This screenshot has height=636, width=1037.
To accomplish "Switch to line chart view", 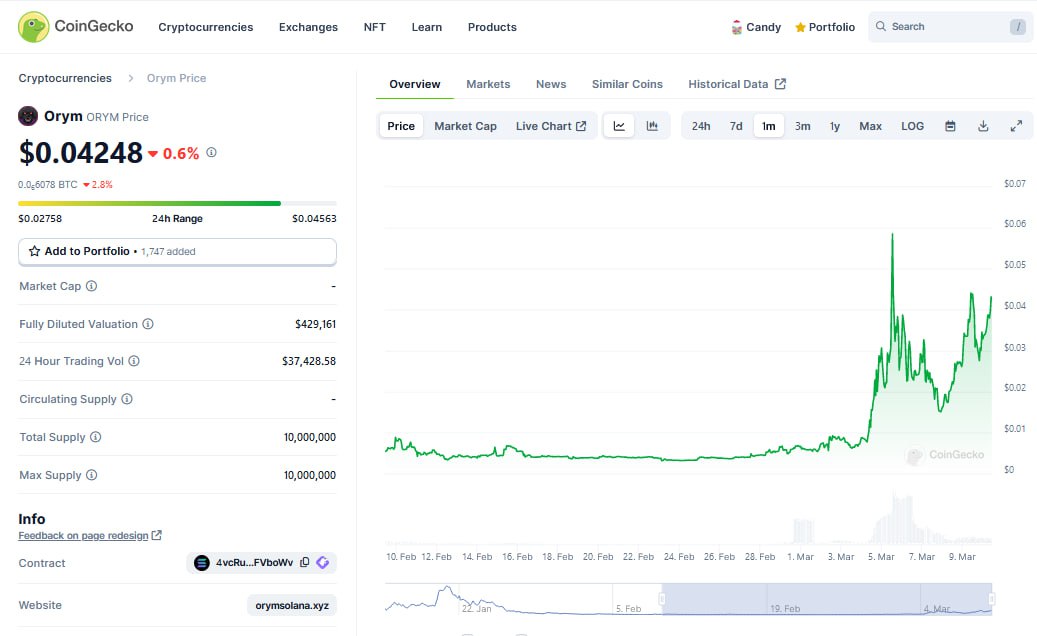I will pos(619,126).
